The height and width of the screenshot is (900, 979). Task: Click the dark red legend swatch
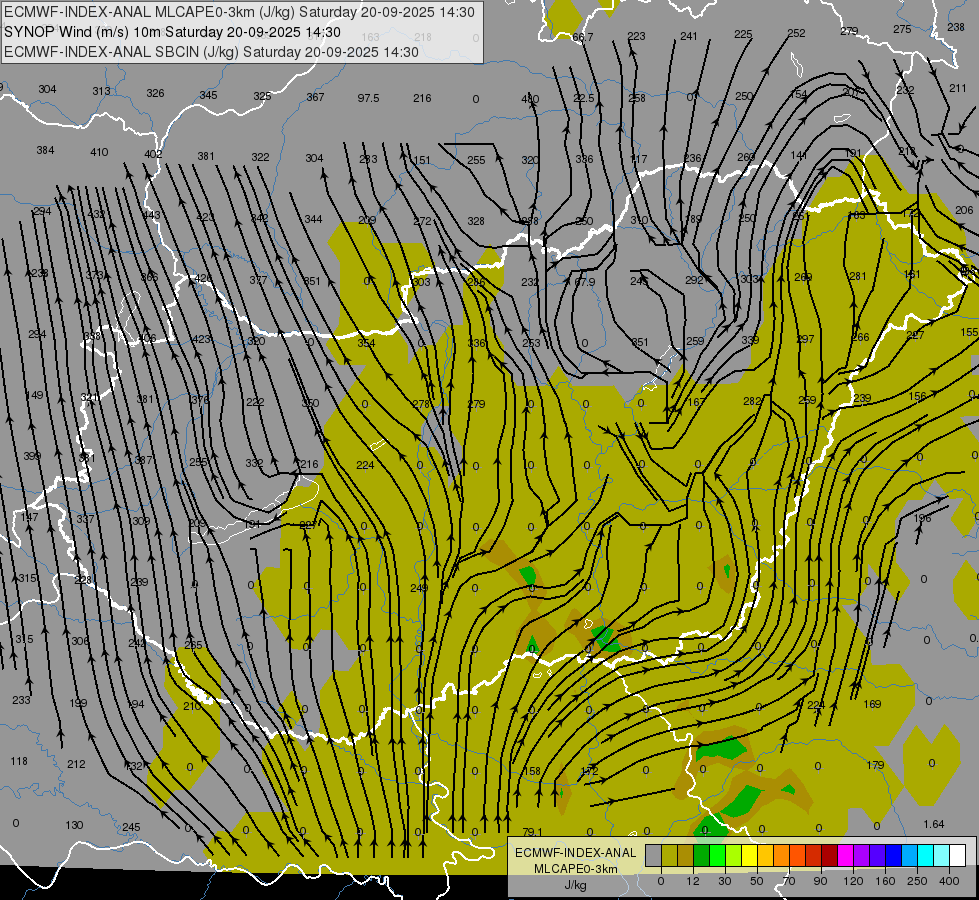[x=830, y=855]
